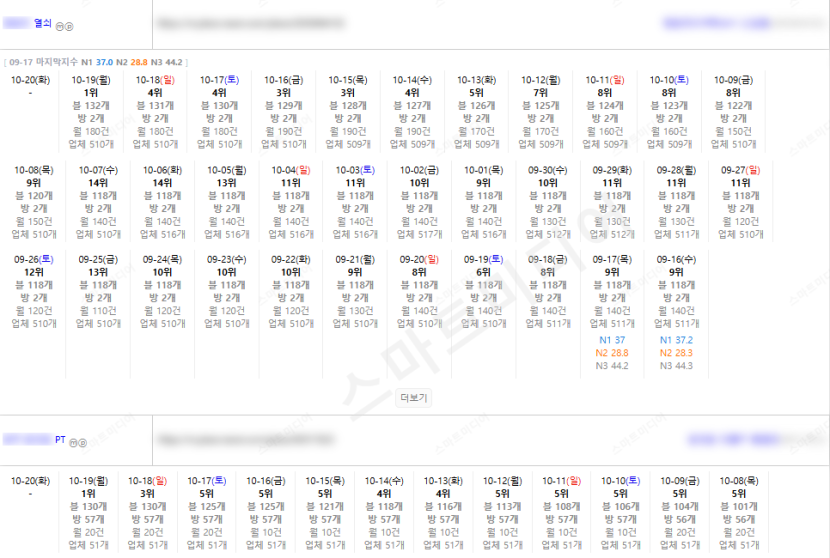Screen dimensions: 830x558
Task: Select the '09-28(월)' date header
Action: coord(676,170)
